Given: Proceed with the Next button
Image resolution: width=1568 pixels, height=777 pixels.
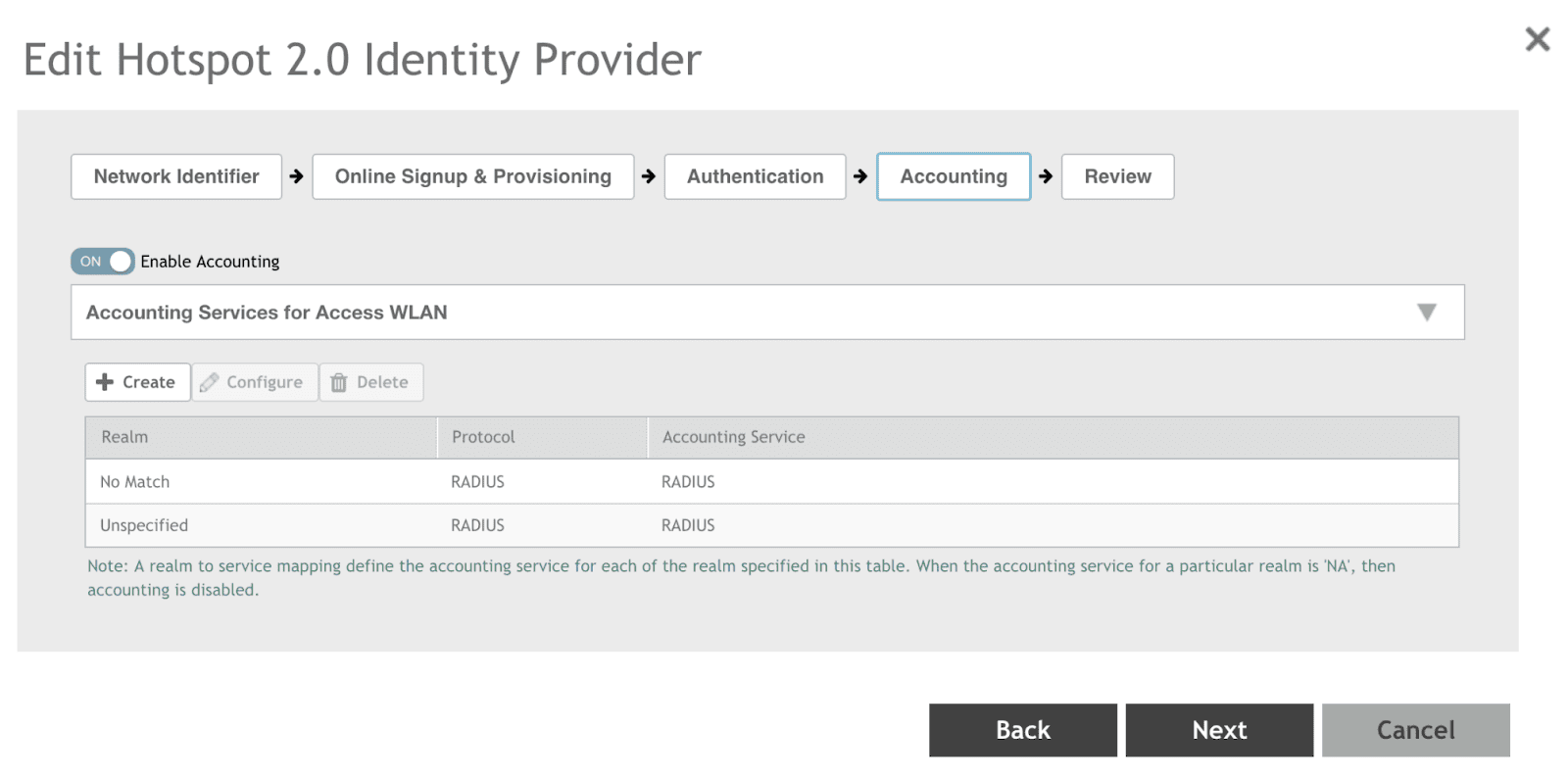Looking at the screenshot, I should coord(1219,730).
